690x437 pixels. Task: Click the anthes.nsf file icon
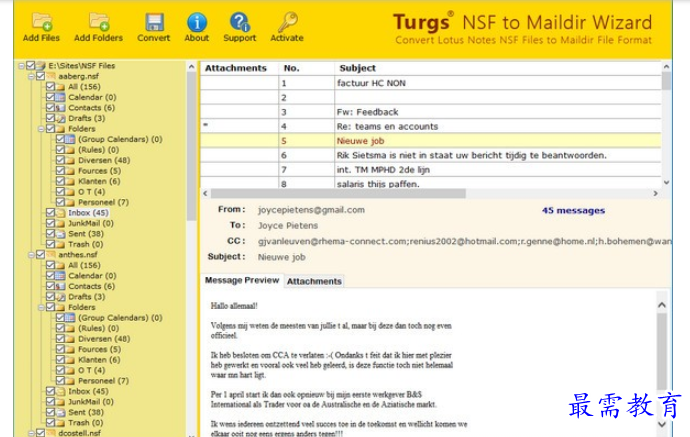tap(51, 255)
